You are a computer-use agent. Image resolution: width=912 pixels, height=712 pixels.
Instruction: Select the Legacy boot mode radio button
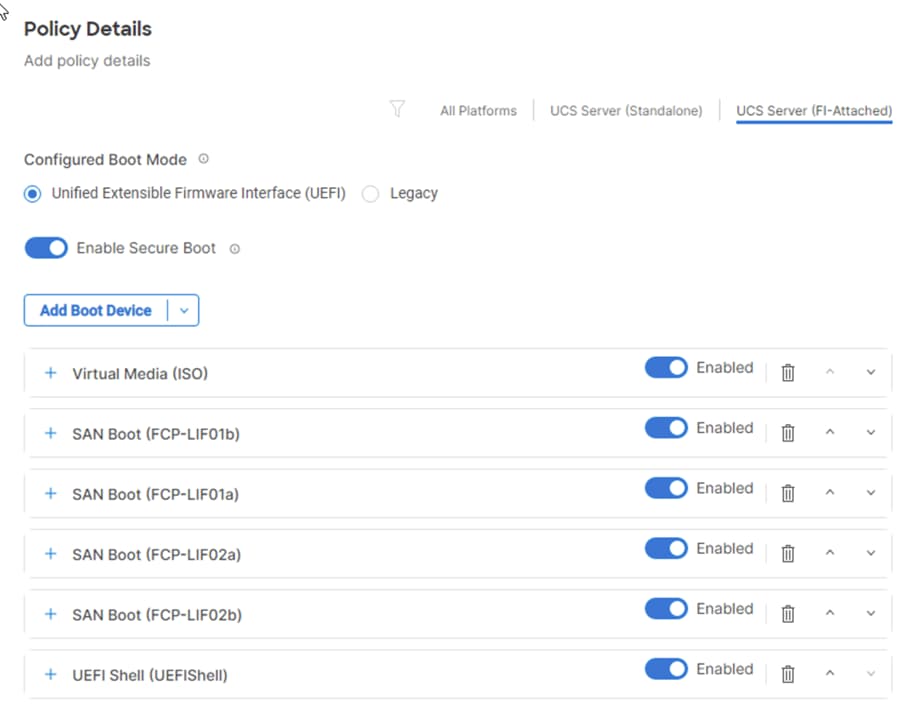pyautogui.click(x=371, y=194)
